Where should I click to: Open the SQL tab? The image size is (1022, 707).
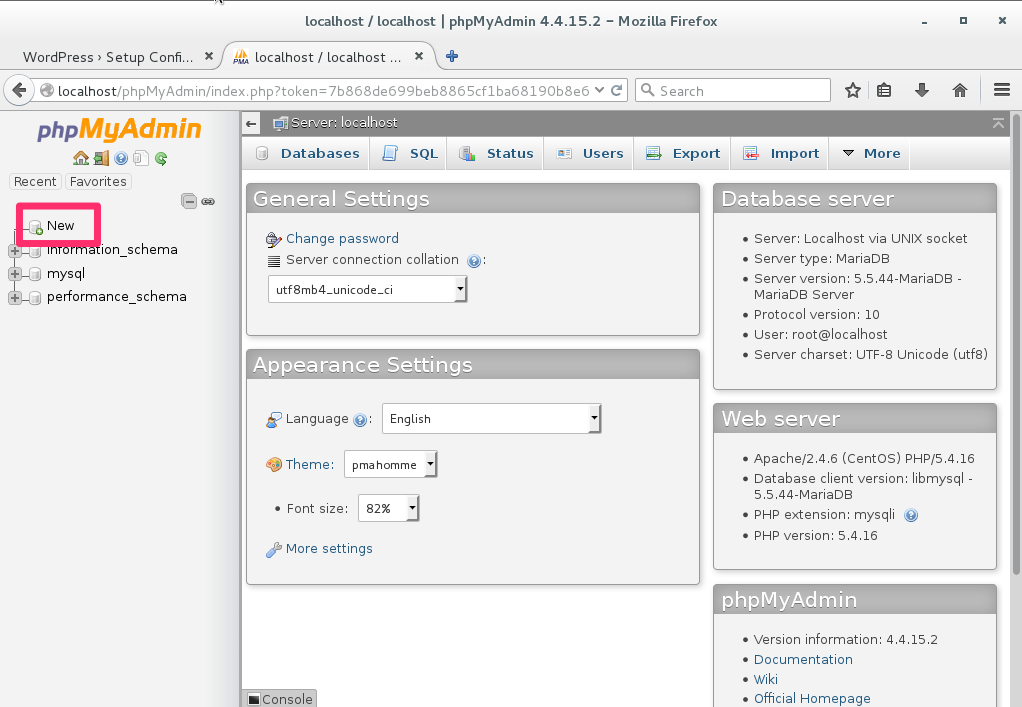(409, 154)
